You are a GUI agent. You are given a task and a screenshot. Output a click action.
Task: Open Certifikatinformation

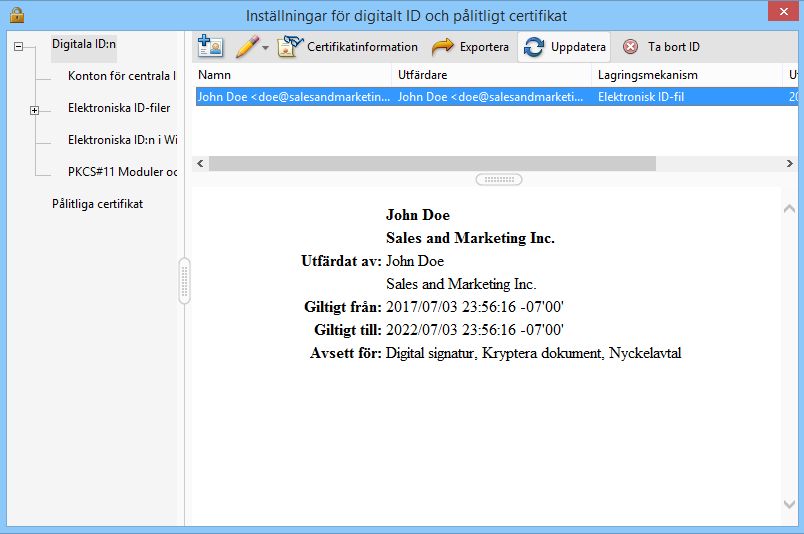click(348, 47)
